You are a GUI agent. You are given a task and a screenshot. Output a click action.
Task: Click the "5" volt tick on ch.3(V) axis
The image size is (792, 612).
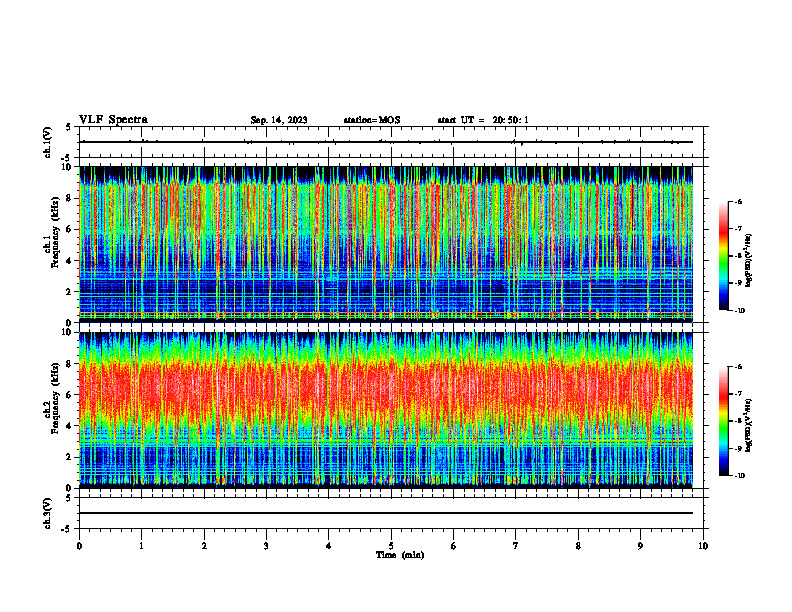tap(68, 498)
